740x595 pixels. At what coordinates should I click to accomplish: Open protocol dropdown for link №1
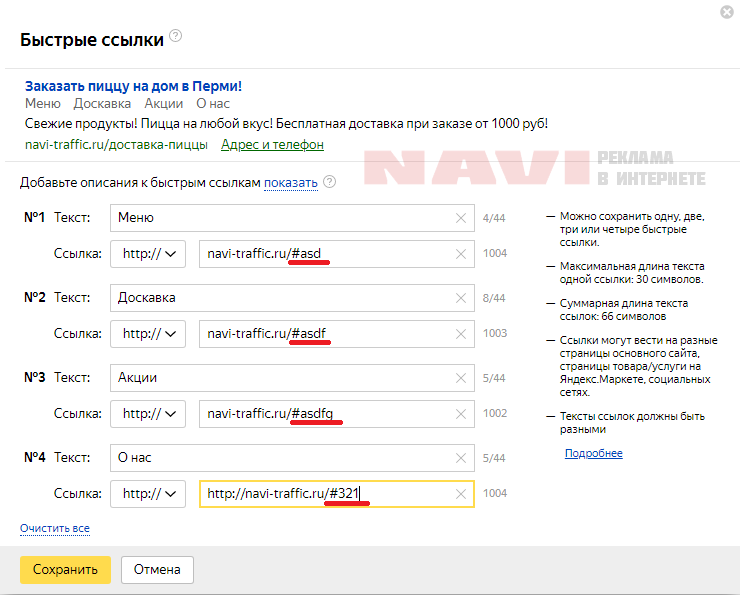(148, 254)
